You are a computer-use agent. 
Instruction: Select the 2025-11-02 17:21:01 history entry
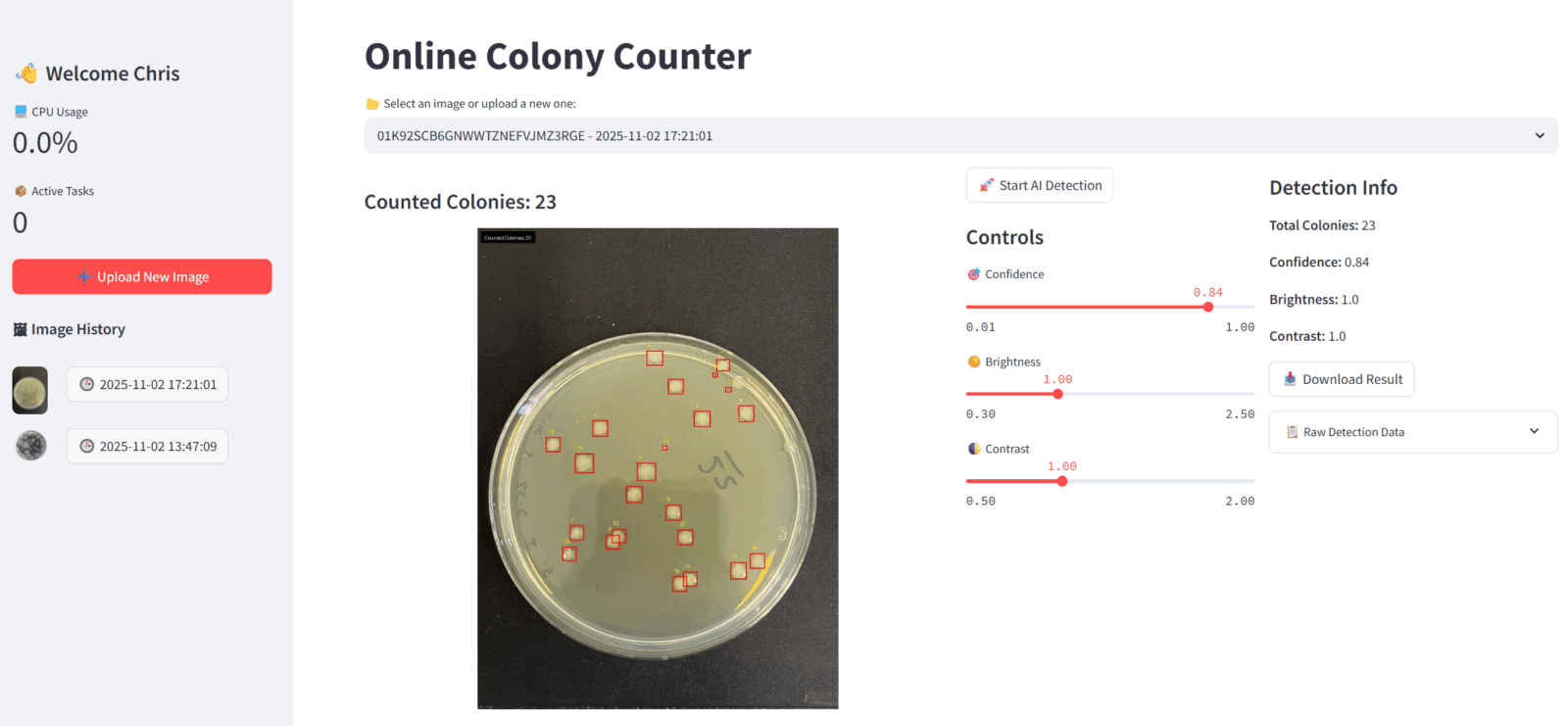147,384
